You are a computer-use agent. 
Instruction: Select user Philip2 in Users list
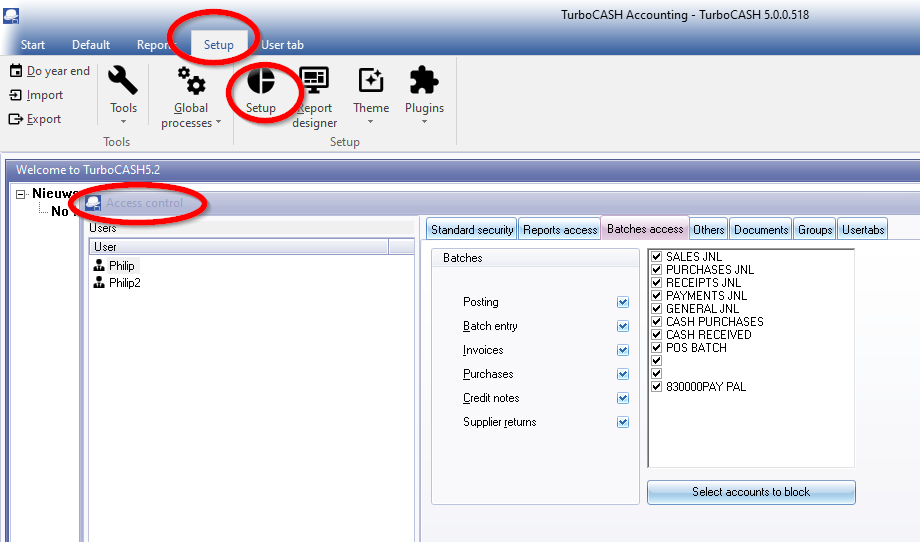[x=124, y=283]
